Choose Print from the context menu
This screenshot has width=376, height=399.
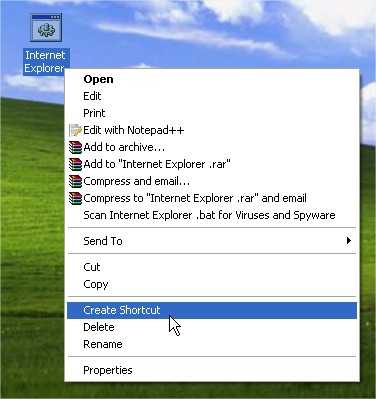pyautogui.click(x=212, y=113)
